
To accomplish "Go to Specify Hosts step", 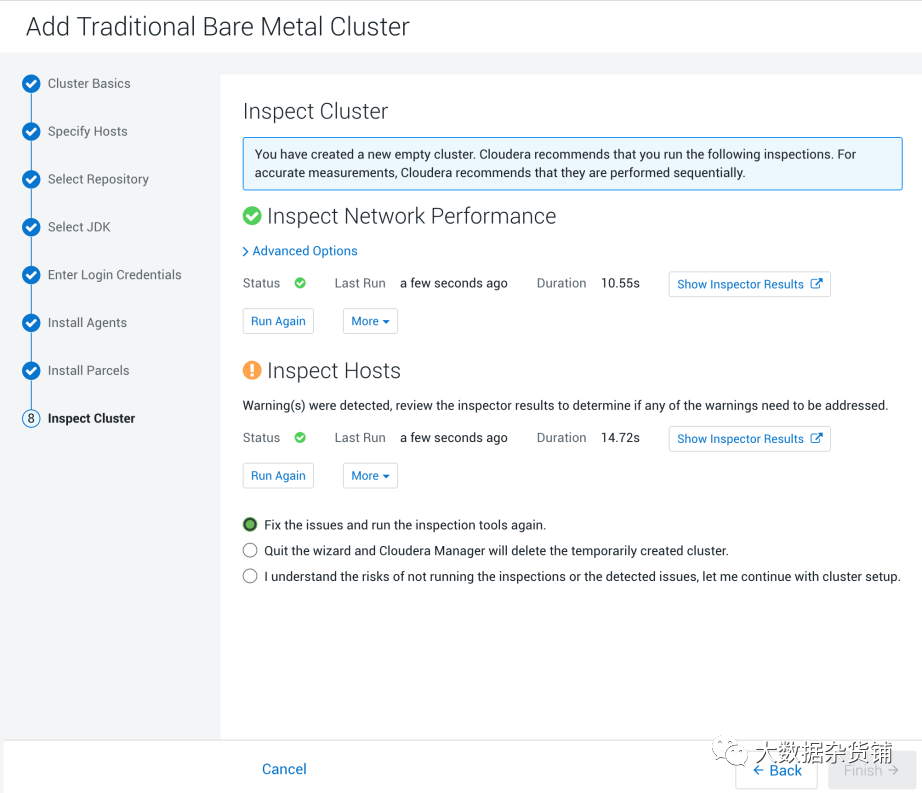I will (x=88, y=132).
